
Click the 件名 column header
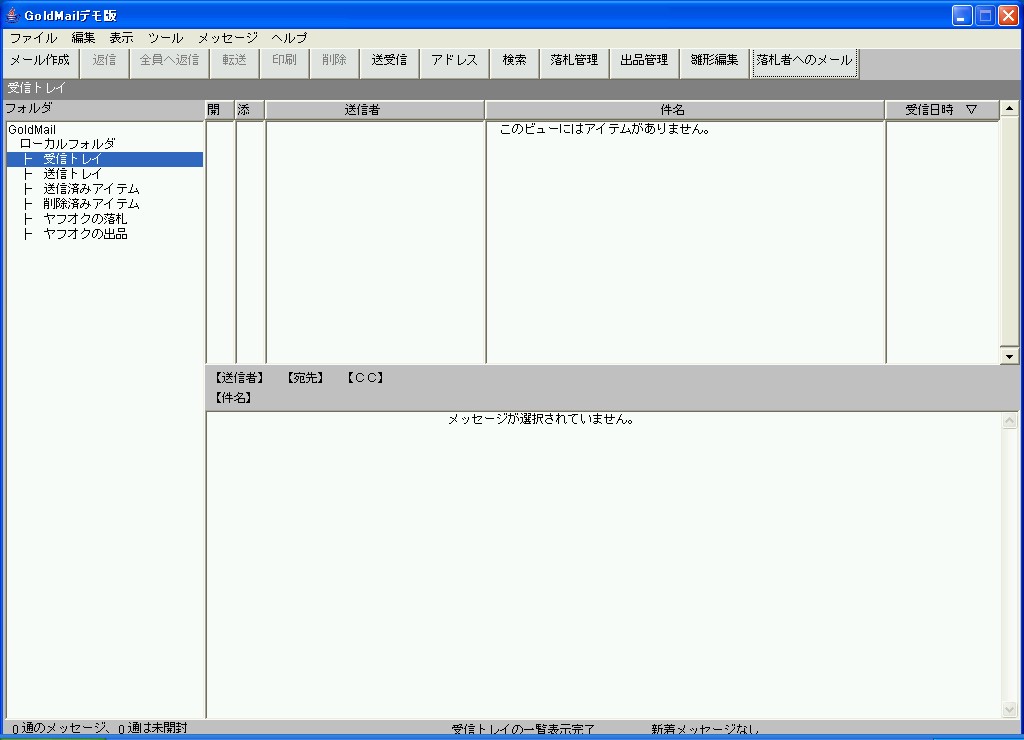tap(685, 110)
